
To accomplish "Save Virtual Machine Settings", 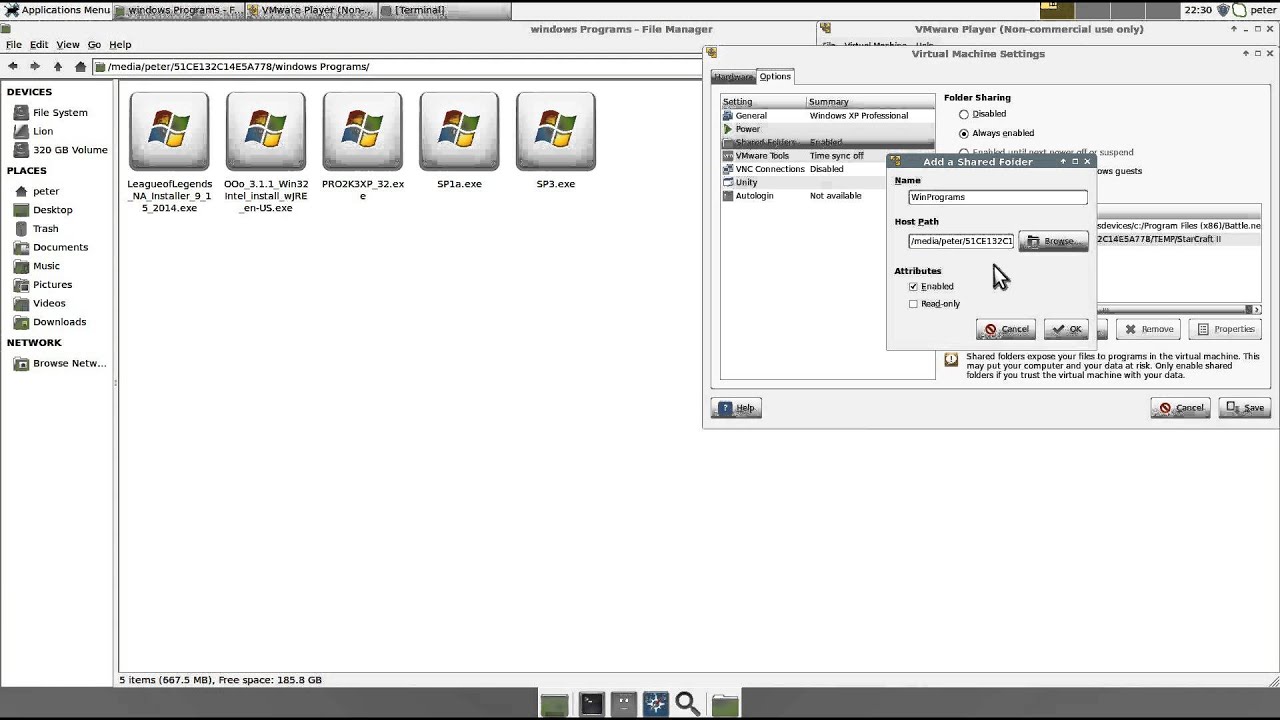I will (x=1244, y=408).
